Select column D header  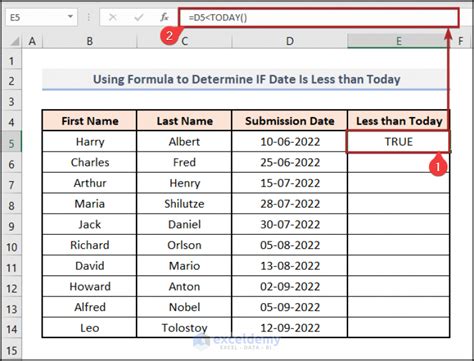pyautogui.click(x=290, y=41)
